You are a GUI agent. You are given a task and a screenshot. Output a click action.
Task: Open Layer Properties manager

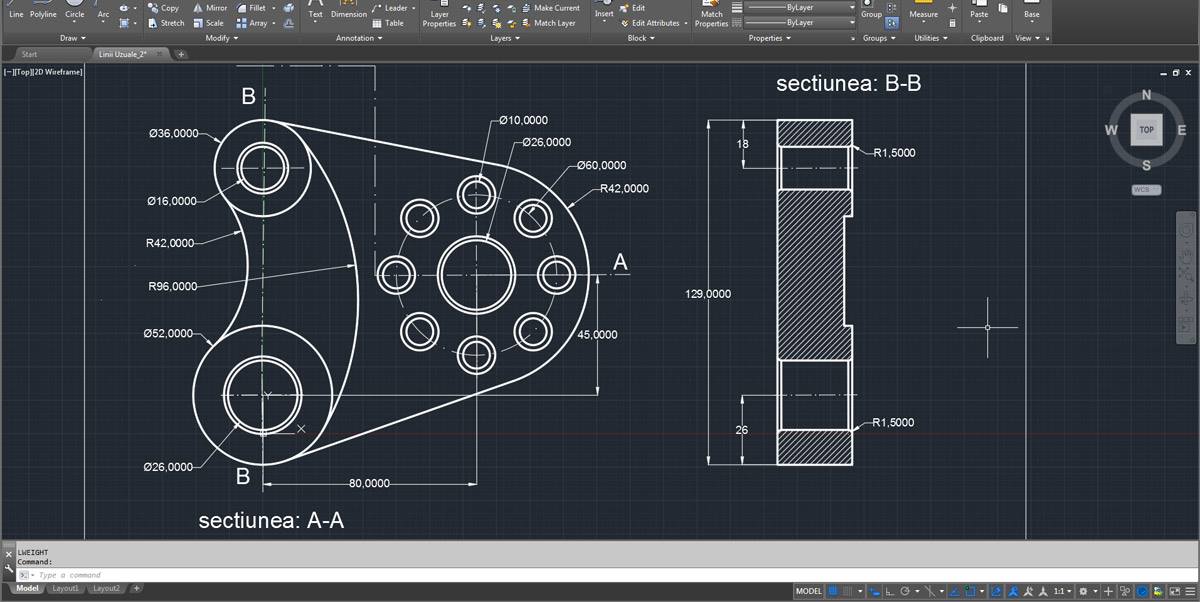pos(439,15)
